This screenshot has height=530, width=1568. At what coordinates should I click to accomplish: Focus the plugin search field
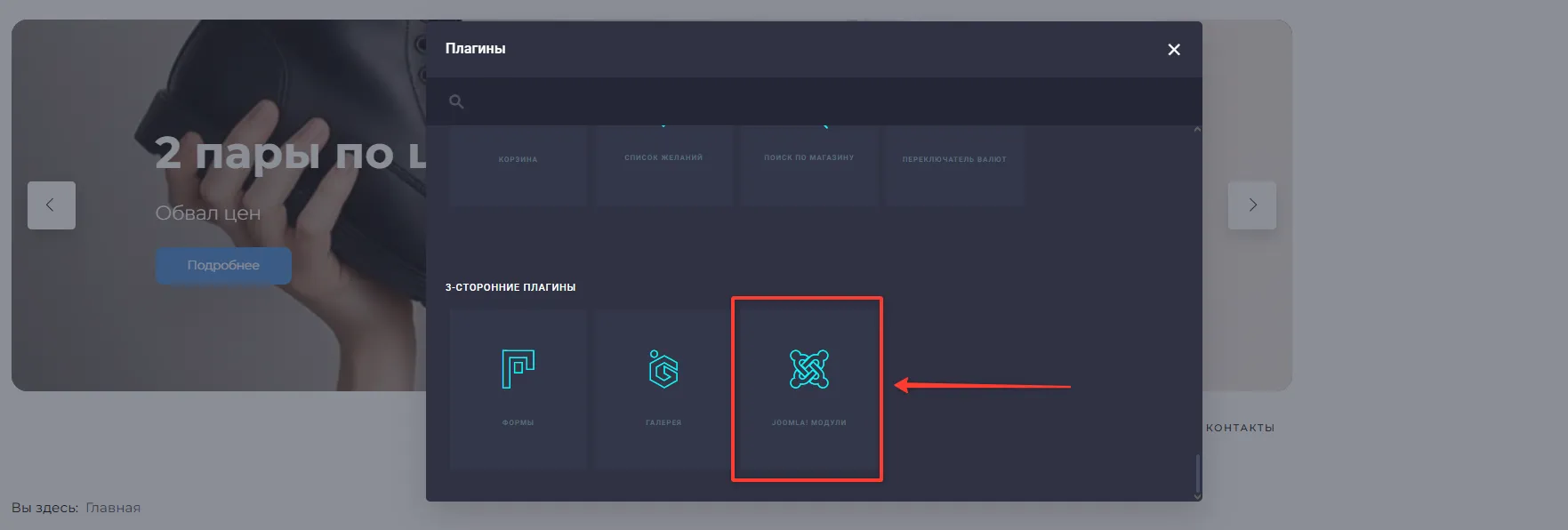818,101
